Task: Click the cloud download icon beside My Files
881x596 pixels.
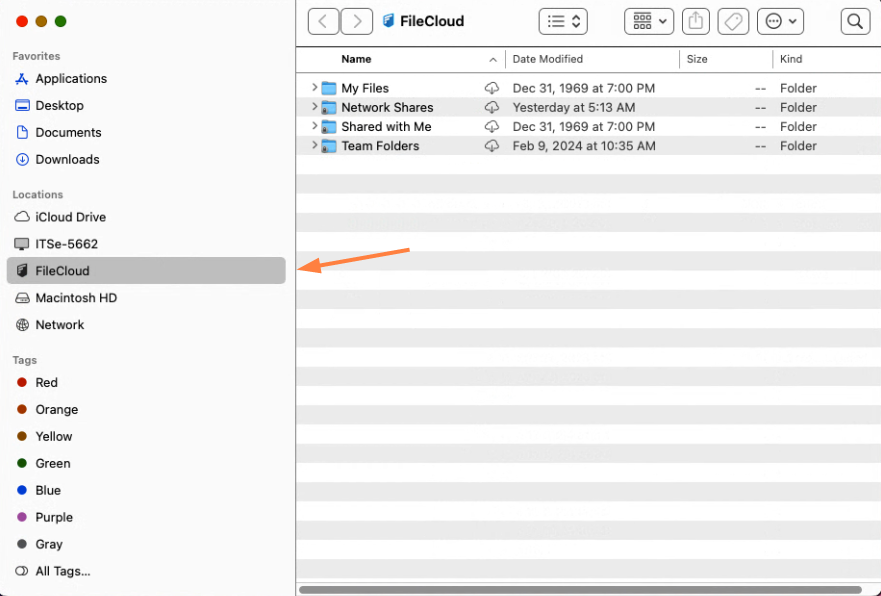Action: point(491,88)
